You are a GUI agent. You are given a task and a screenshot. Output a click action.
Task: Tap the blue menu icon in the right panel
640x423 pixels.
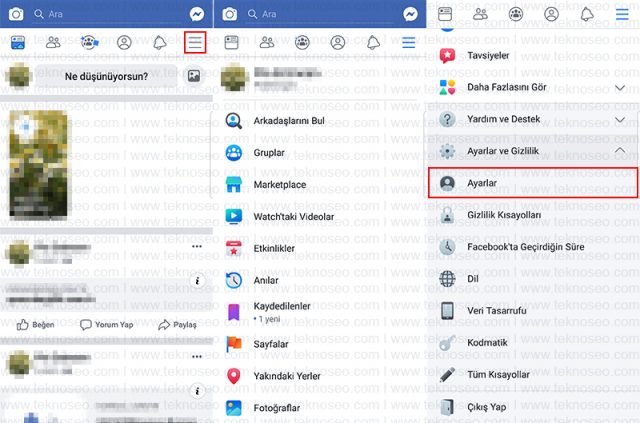622,14
